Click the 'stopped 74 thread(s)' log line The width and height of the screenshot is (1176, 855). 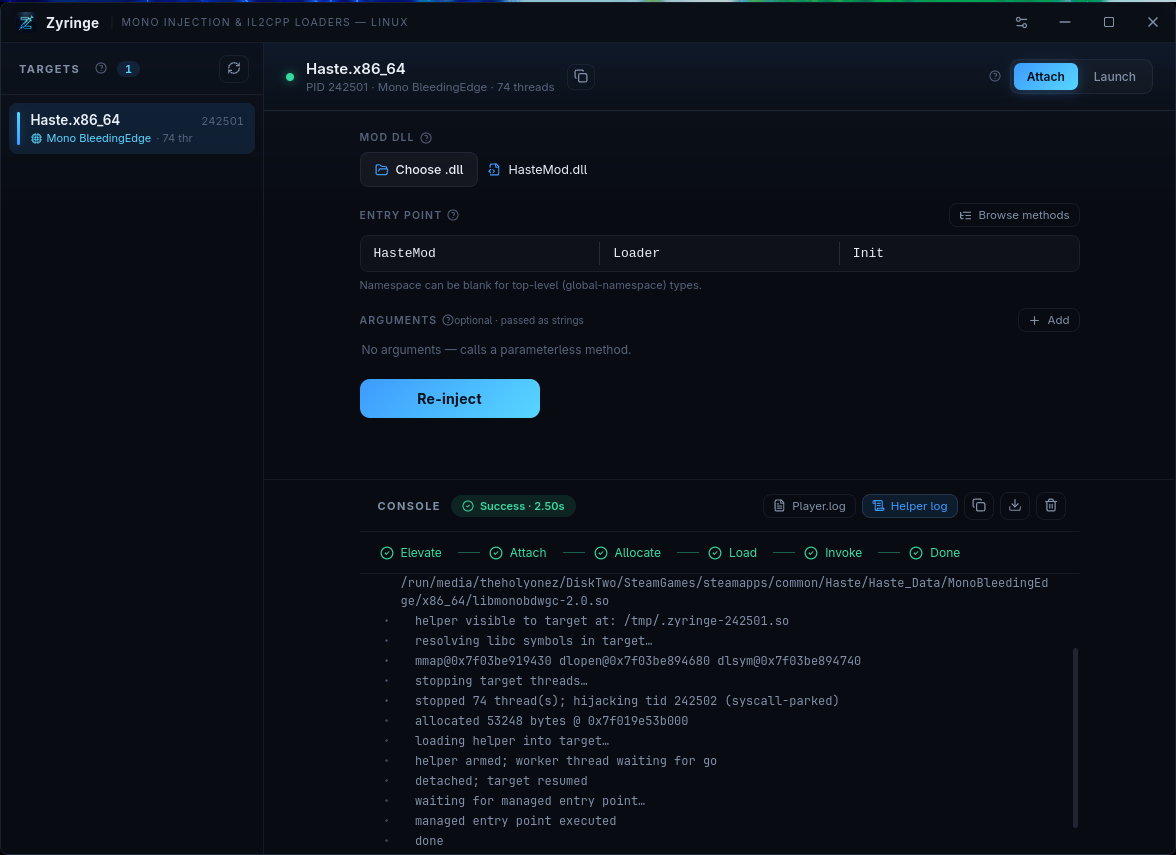(627, 701)
